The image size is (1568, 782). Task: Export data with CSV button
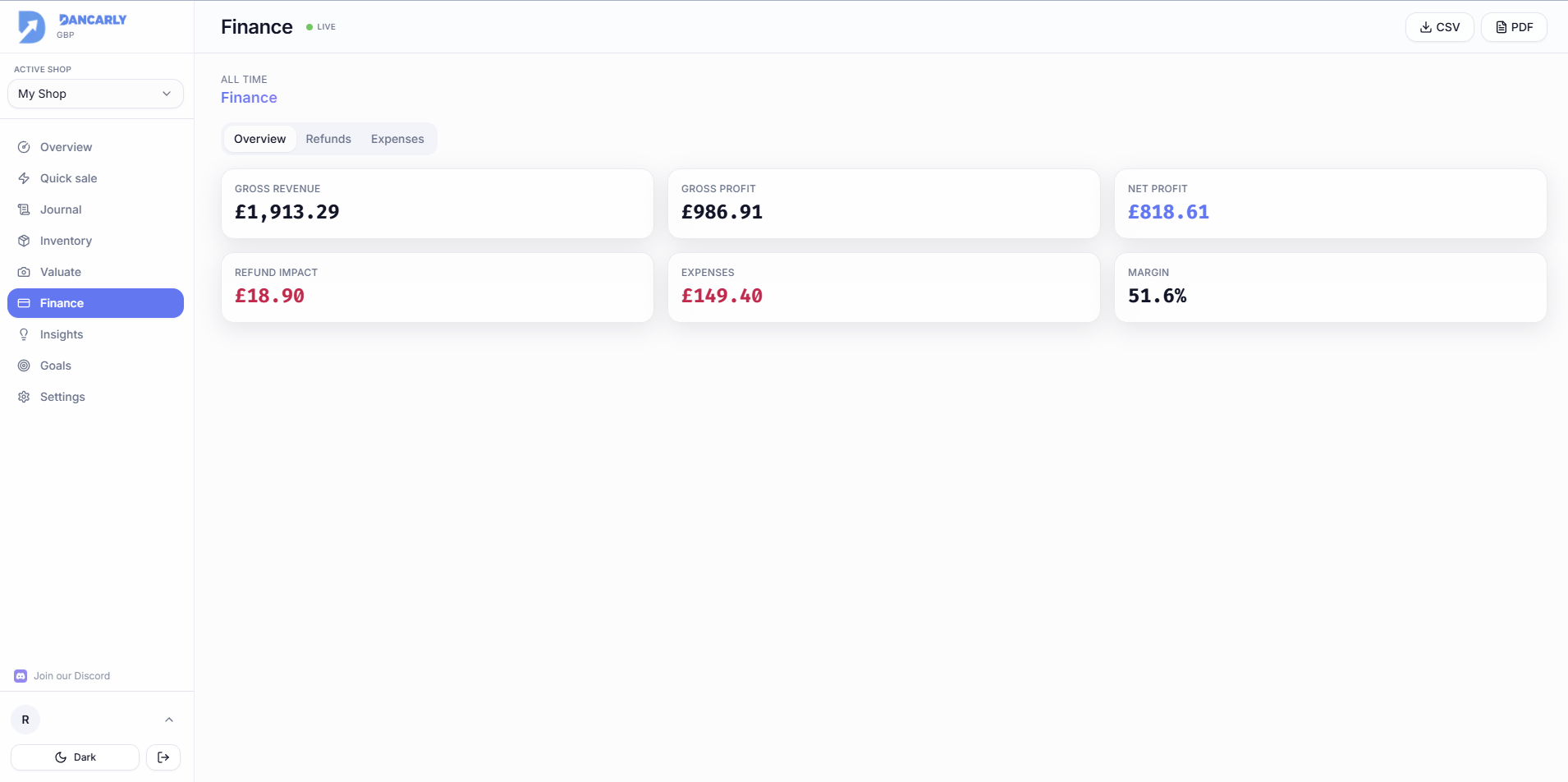[x=1439, y=27]
